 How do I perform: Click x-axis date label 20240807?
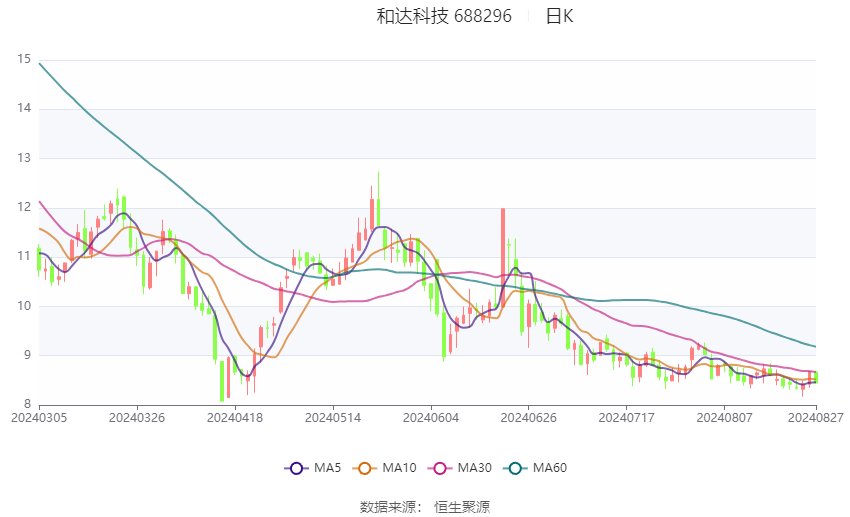coord(725,418)
